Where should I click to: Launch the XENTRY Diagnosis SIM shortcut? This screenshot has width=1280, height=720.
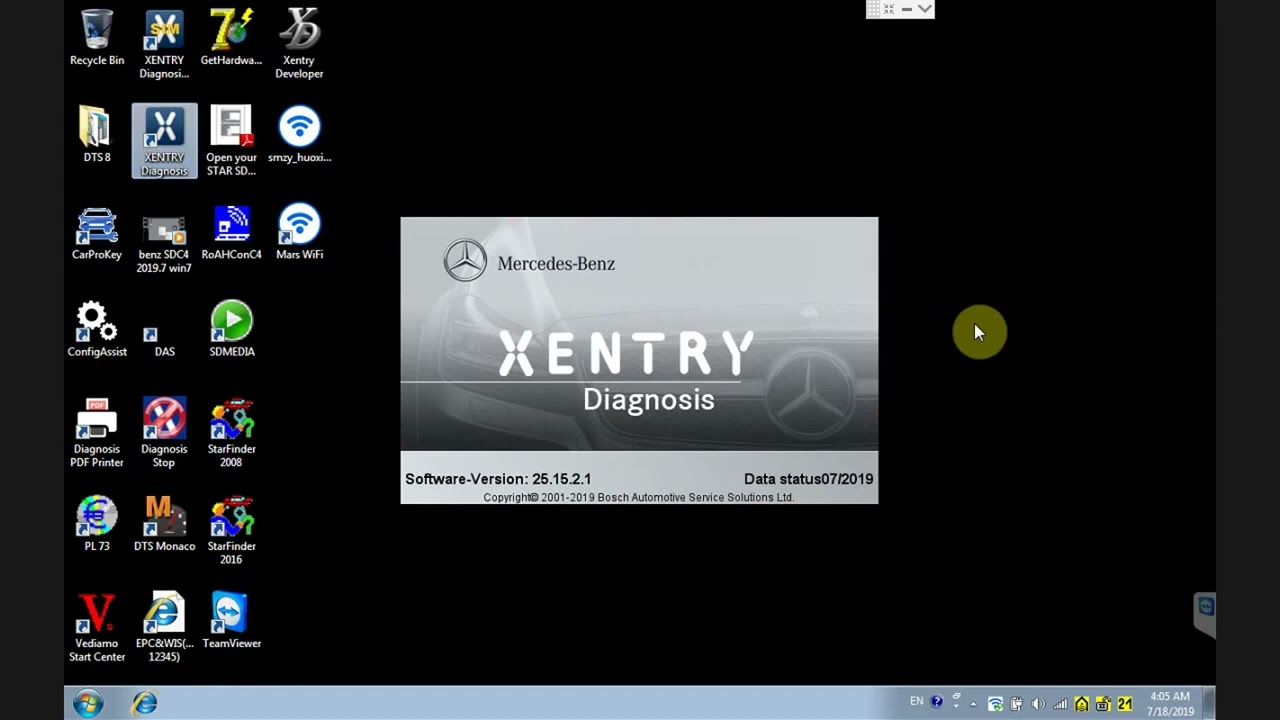164,45
